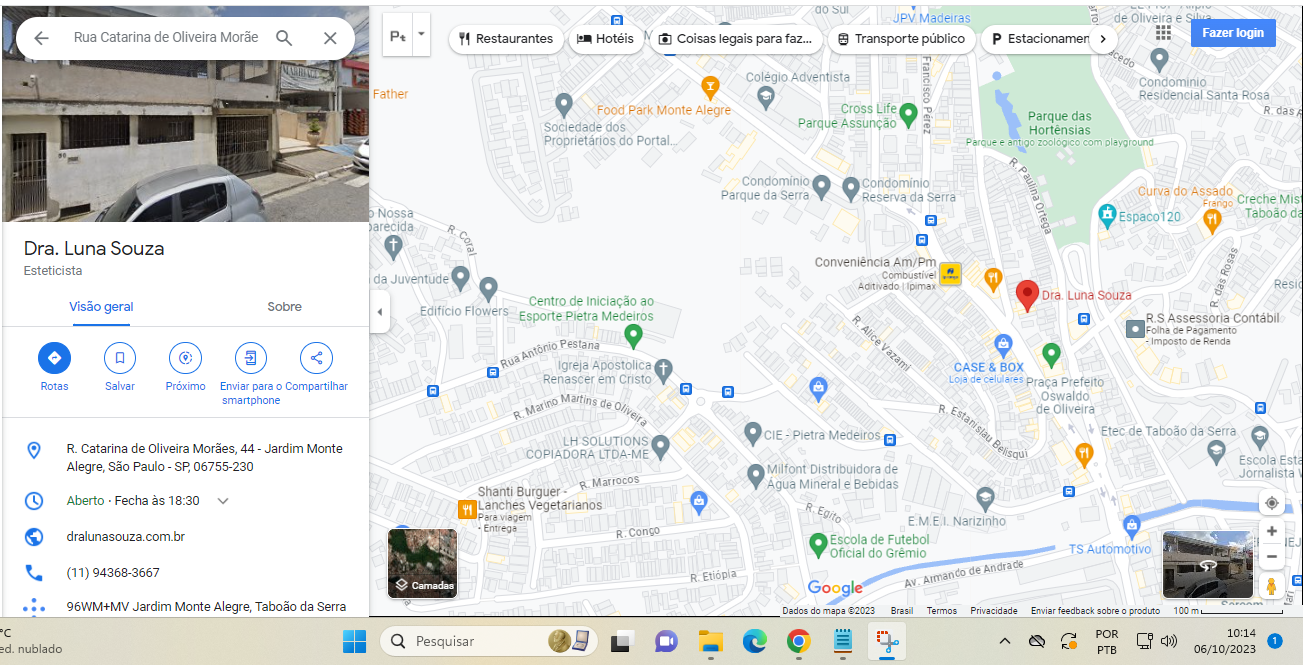Open the transit mode dropdown arrow

coord(421,34)
